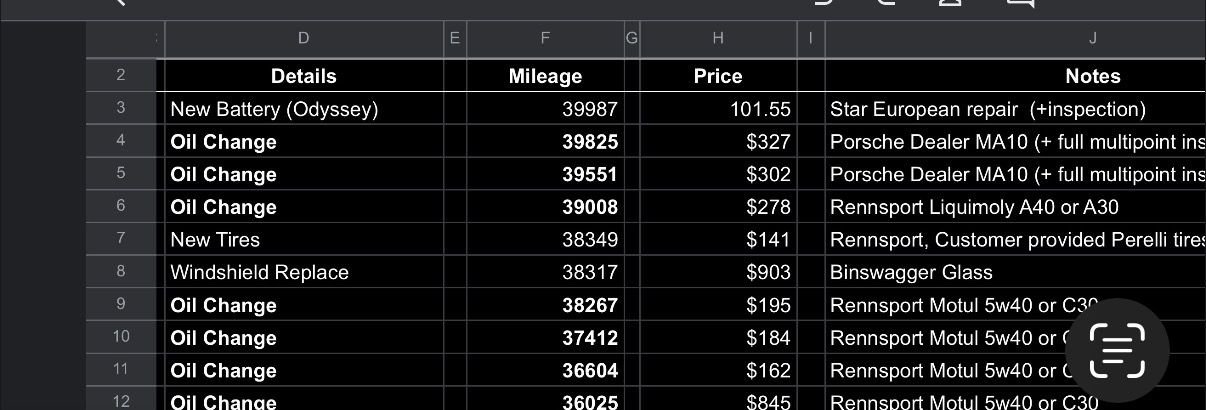Tap the back arrow at top left

(x=120, y=3)
